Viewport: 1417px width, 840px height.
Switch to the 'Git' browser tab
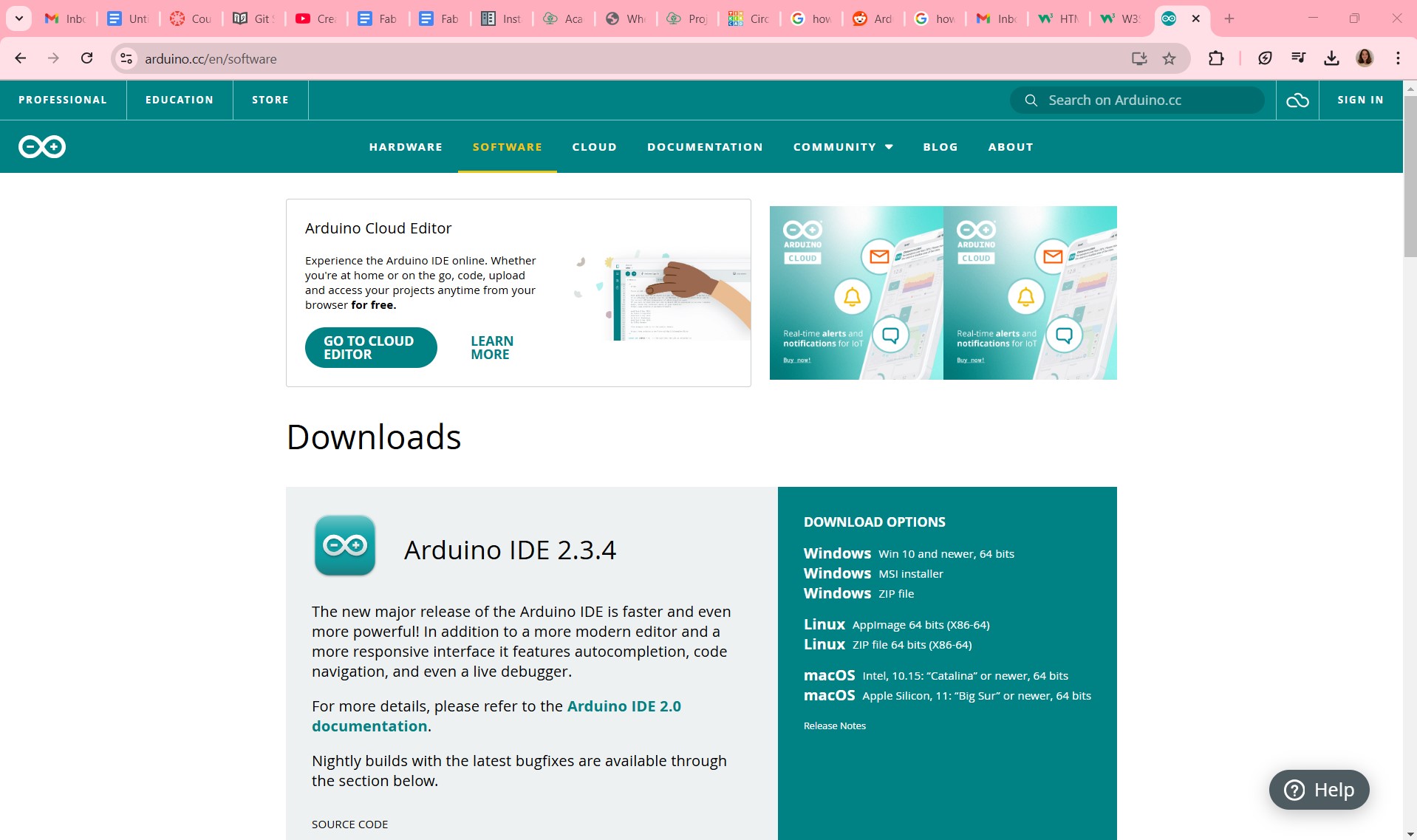click(x=253, y=18)
